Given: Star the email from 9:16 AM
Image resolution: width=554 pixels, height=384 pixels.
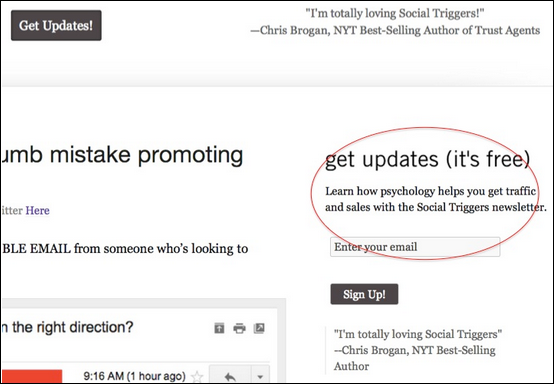Looking at the screenshot, I should tap(197, 377).
